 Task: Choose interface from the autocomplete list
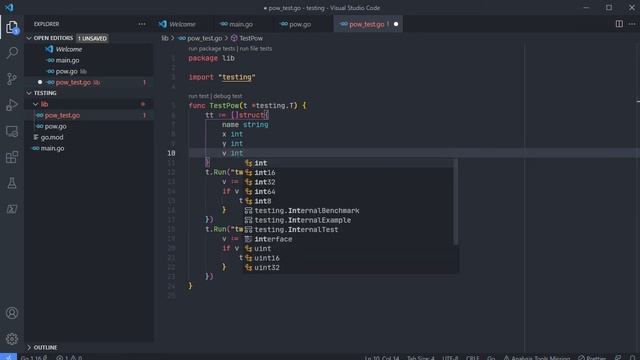(348, 239)
